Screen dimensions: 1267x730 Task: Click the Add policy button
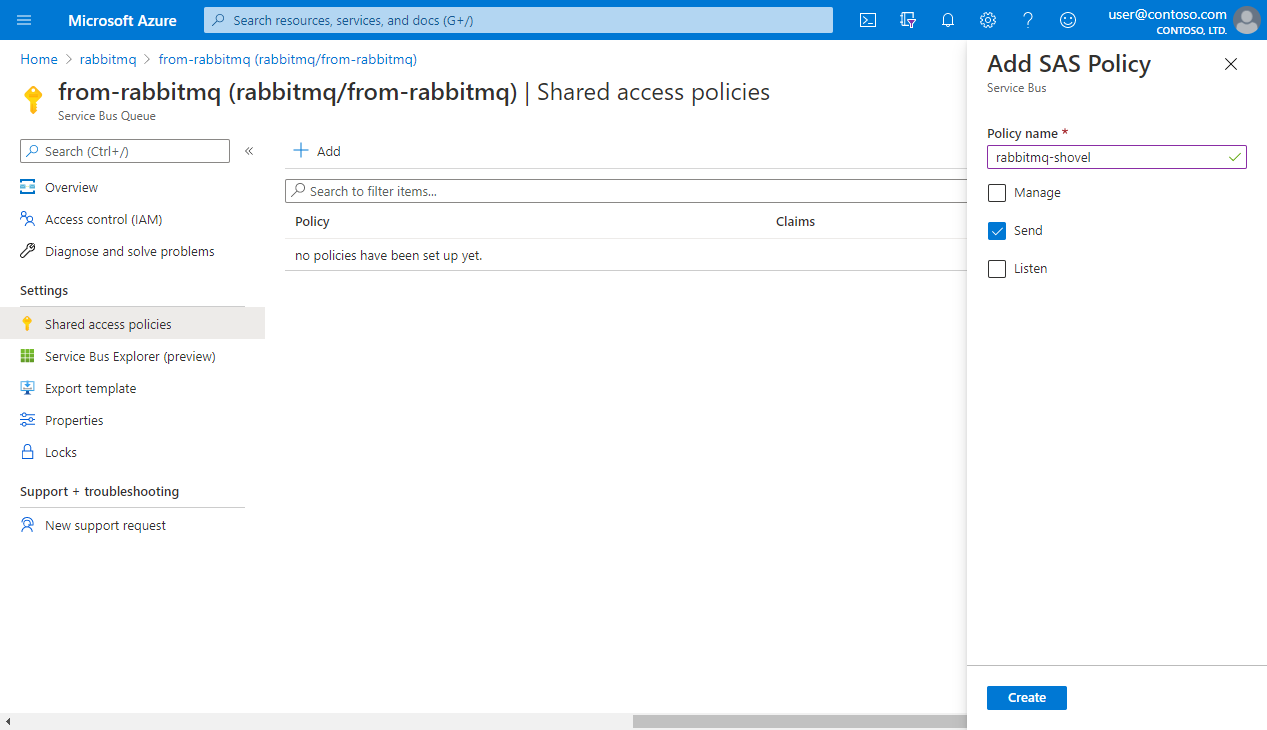[317, 151]
